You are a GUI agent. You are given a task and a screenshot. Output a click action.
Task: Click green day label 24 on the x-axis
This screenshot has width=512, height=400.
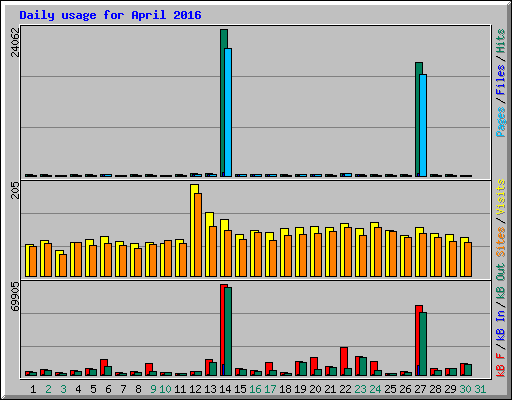(375, 389)
